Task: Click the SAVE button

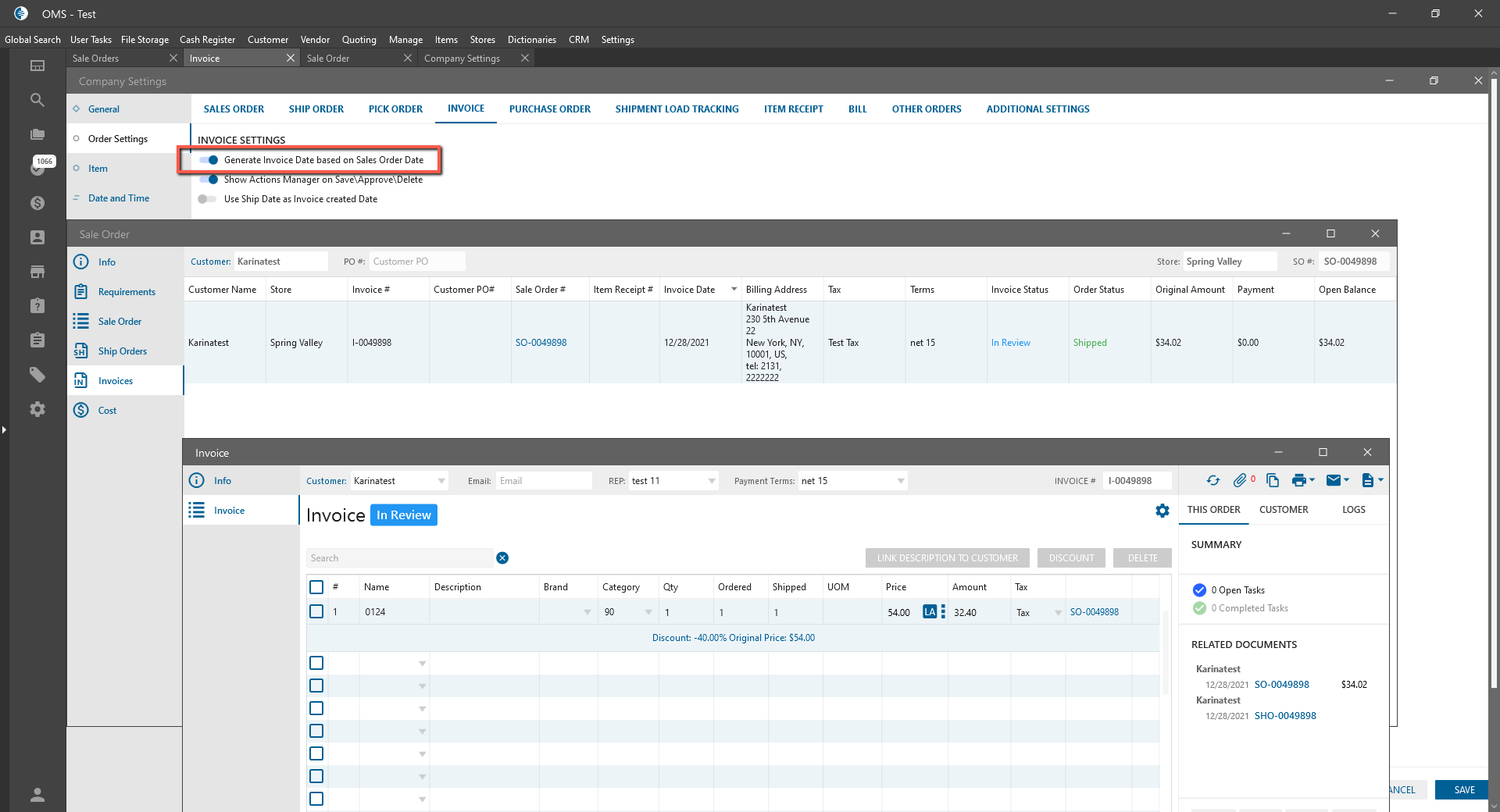Action: coord(1463,790)
